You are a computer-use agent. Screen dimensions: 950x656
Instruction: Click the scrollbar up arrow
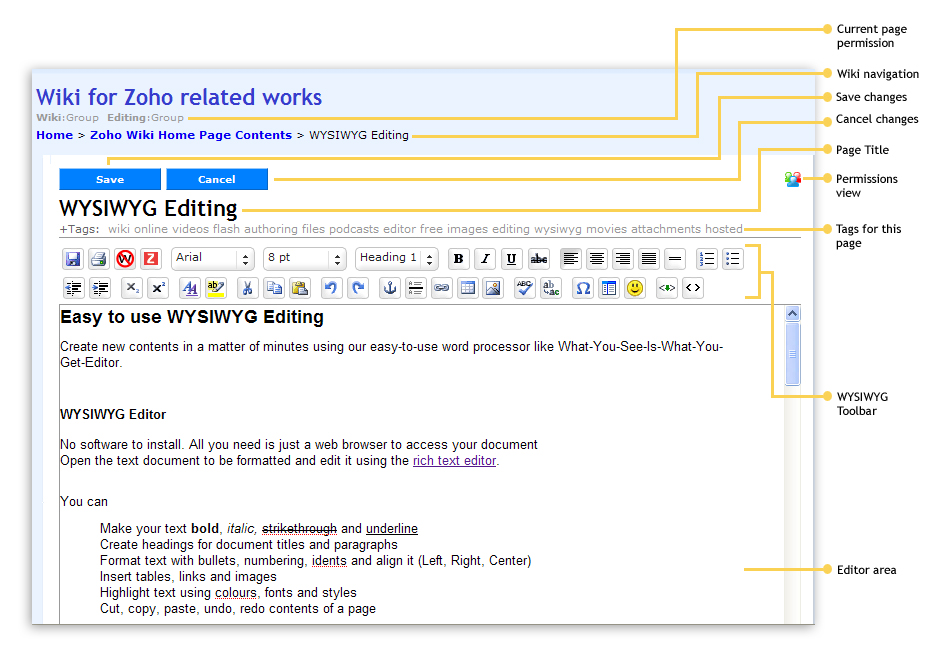[792, 313]
